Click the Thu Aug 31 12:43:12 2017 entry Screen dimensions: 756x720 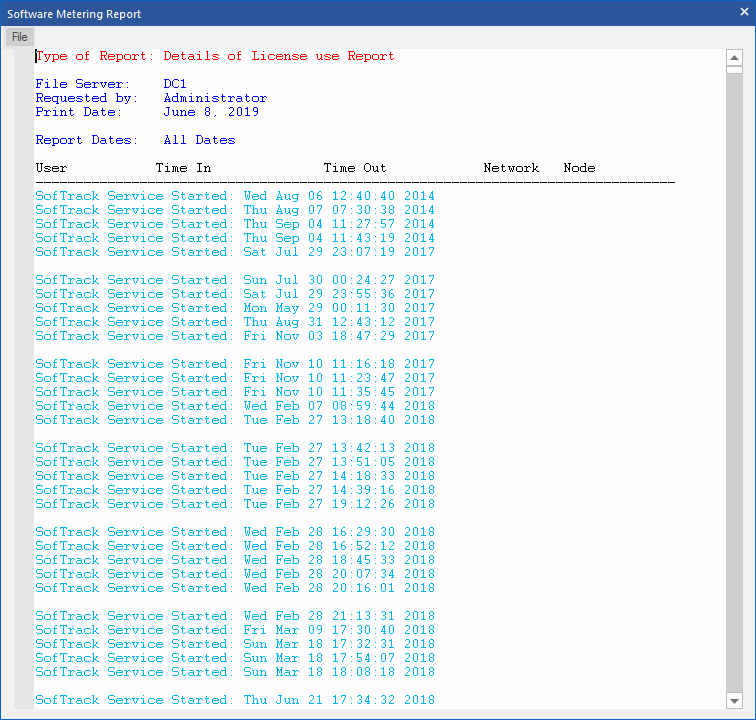coord(235,322)
